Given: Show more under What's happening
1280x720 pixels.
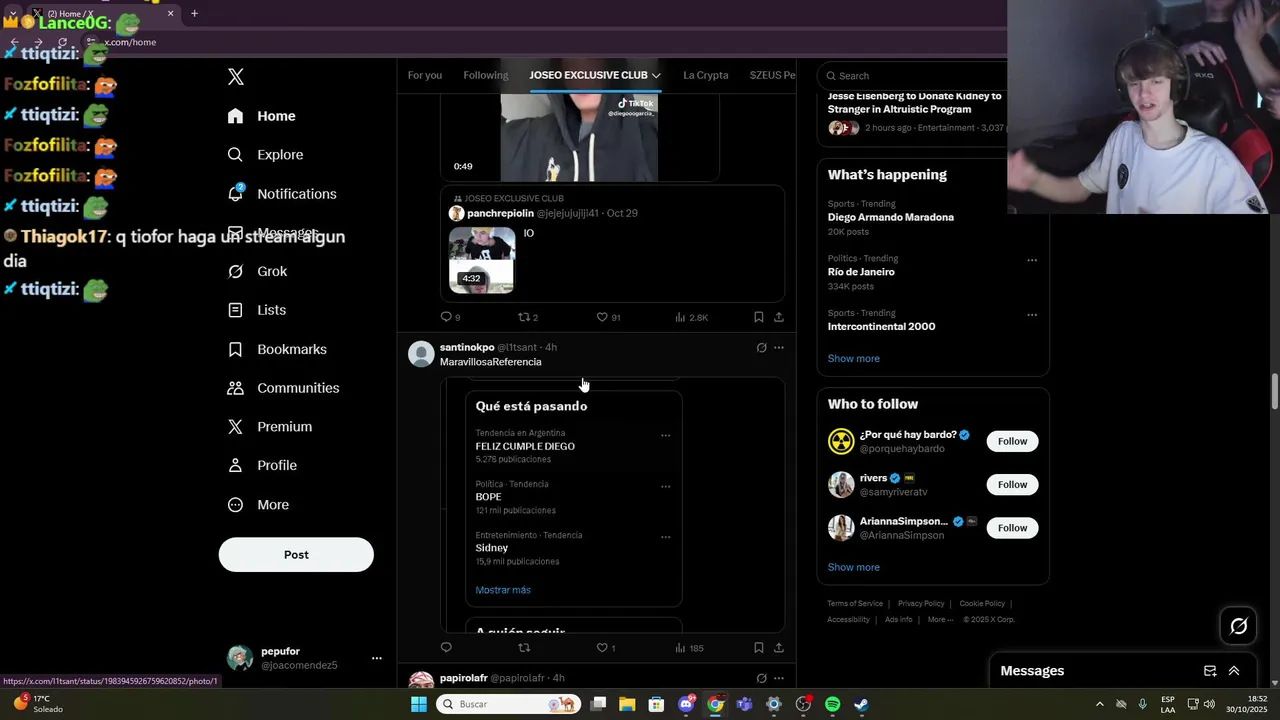Looking at the screenshot, I should click(x=853, y=359).
